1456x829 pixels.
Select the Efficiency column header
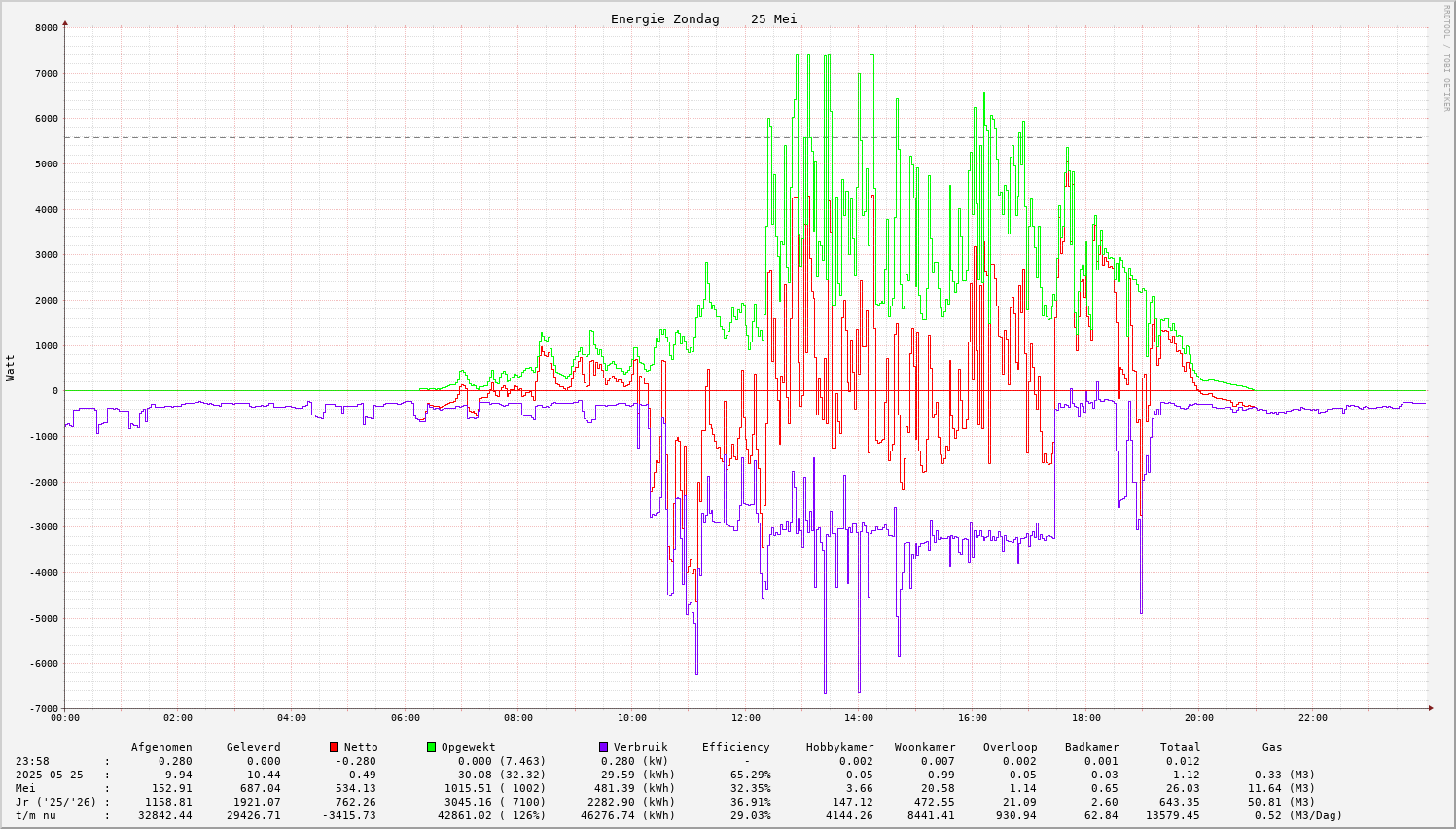click(x=735, y=747)
